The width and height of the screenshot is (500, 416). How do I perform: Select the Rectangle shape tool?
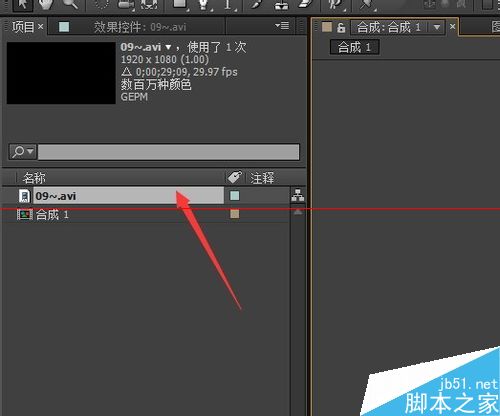(180, 5)
